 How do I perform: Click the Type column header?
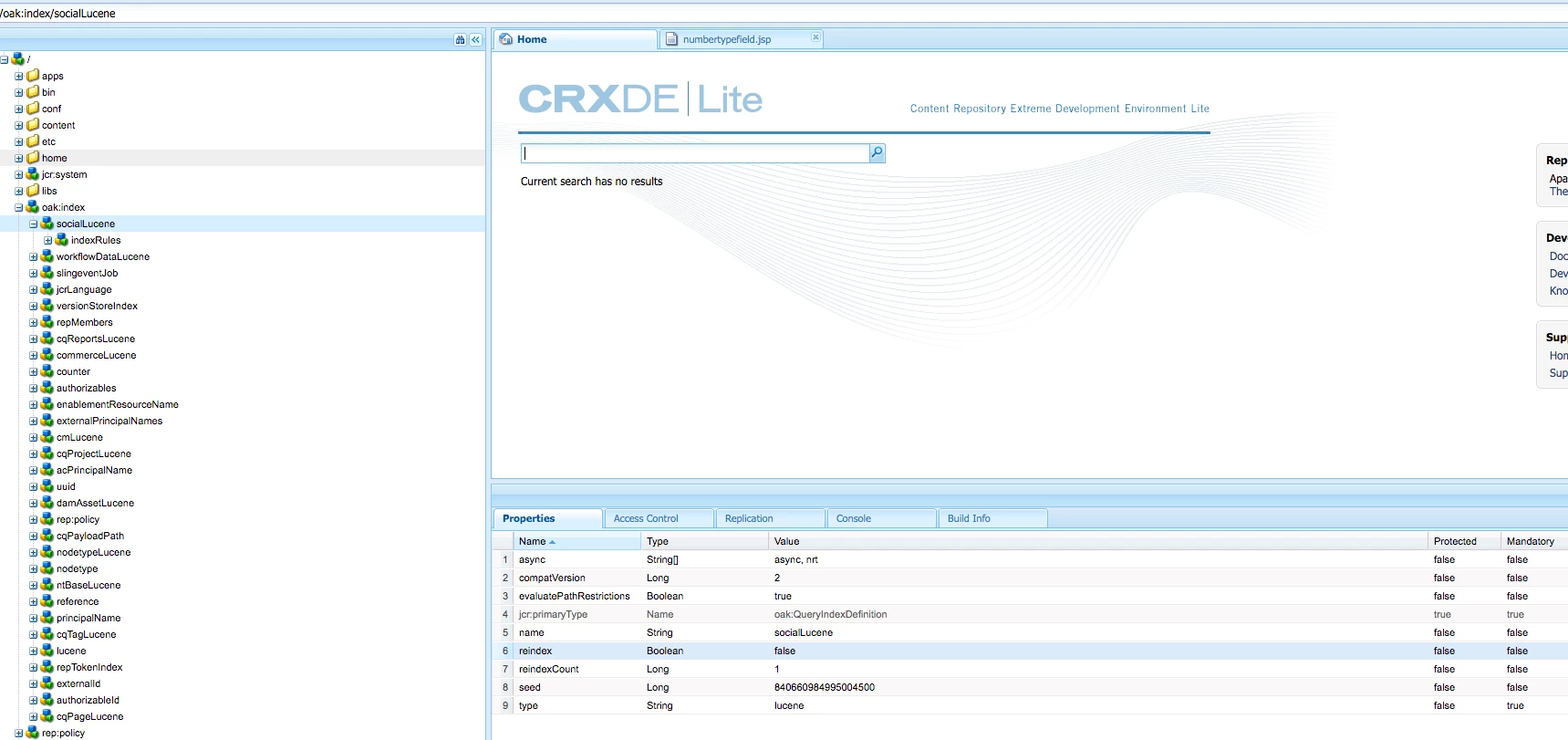704,541
